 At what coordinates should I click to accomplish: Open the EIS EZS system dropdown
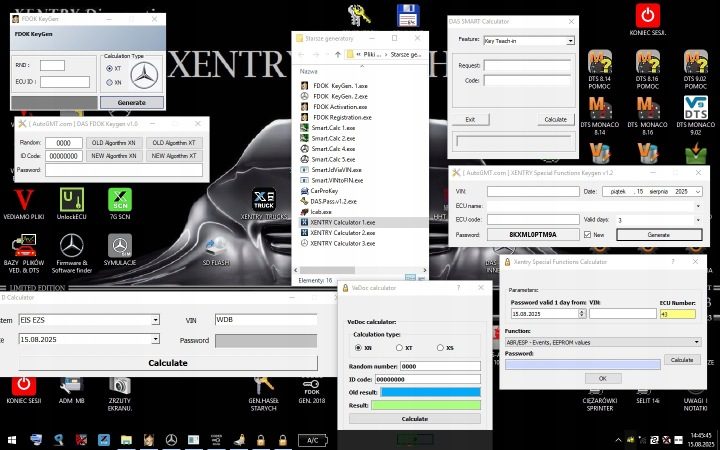[x=156, y=320]
